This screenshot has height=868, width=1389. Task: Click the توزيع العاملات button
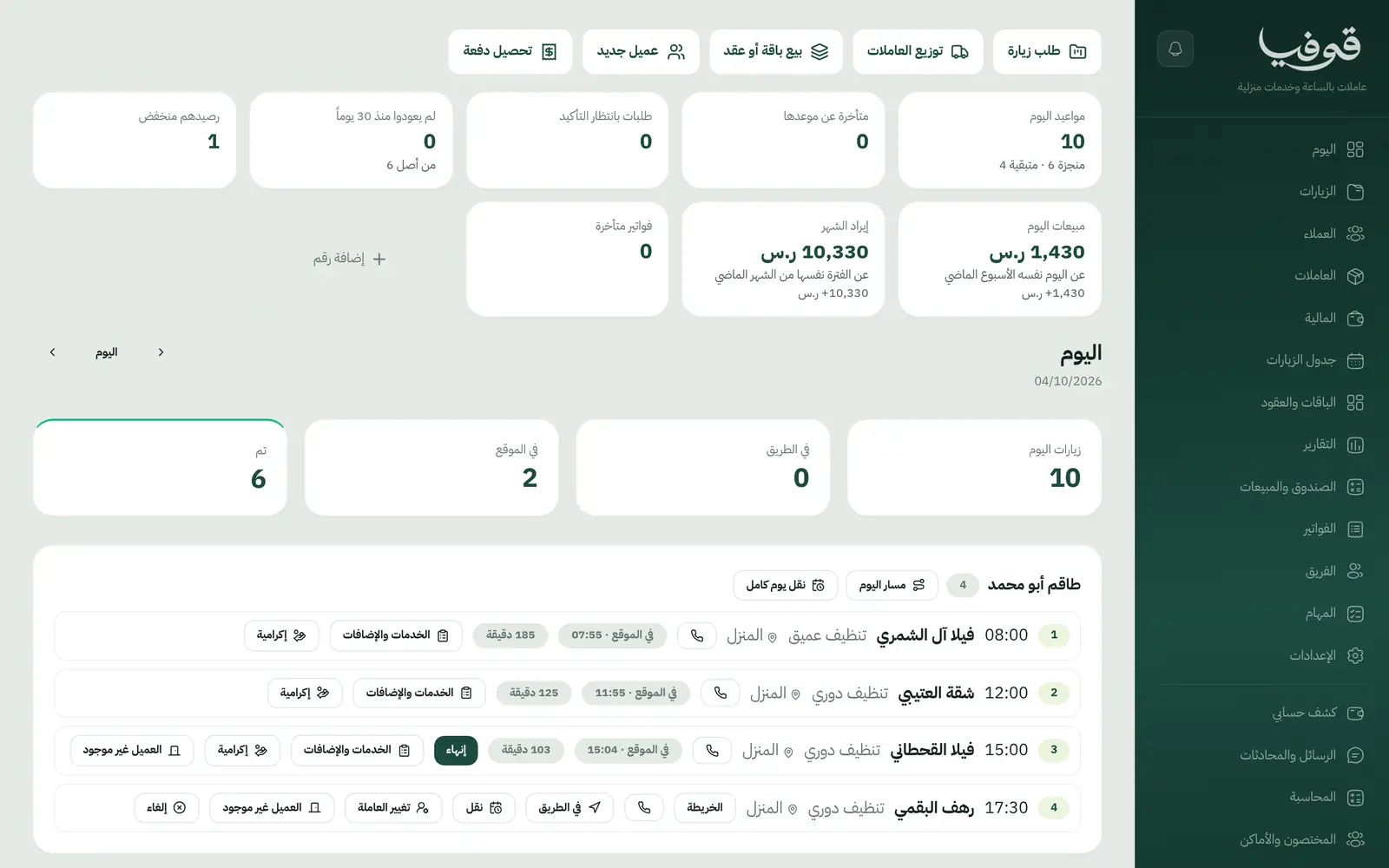pos(918,51)
